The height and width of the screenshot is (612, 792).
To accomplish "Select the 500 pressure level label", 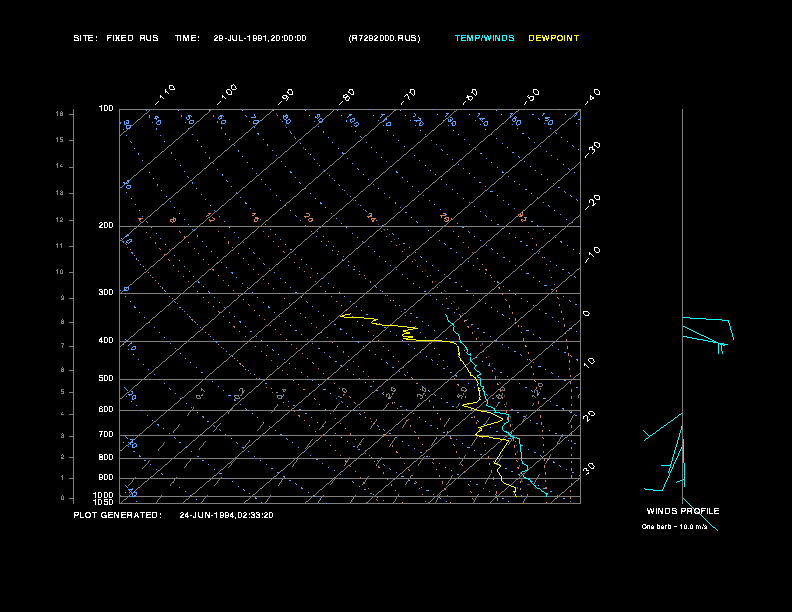I will click(x=106, y=379).
